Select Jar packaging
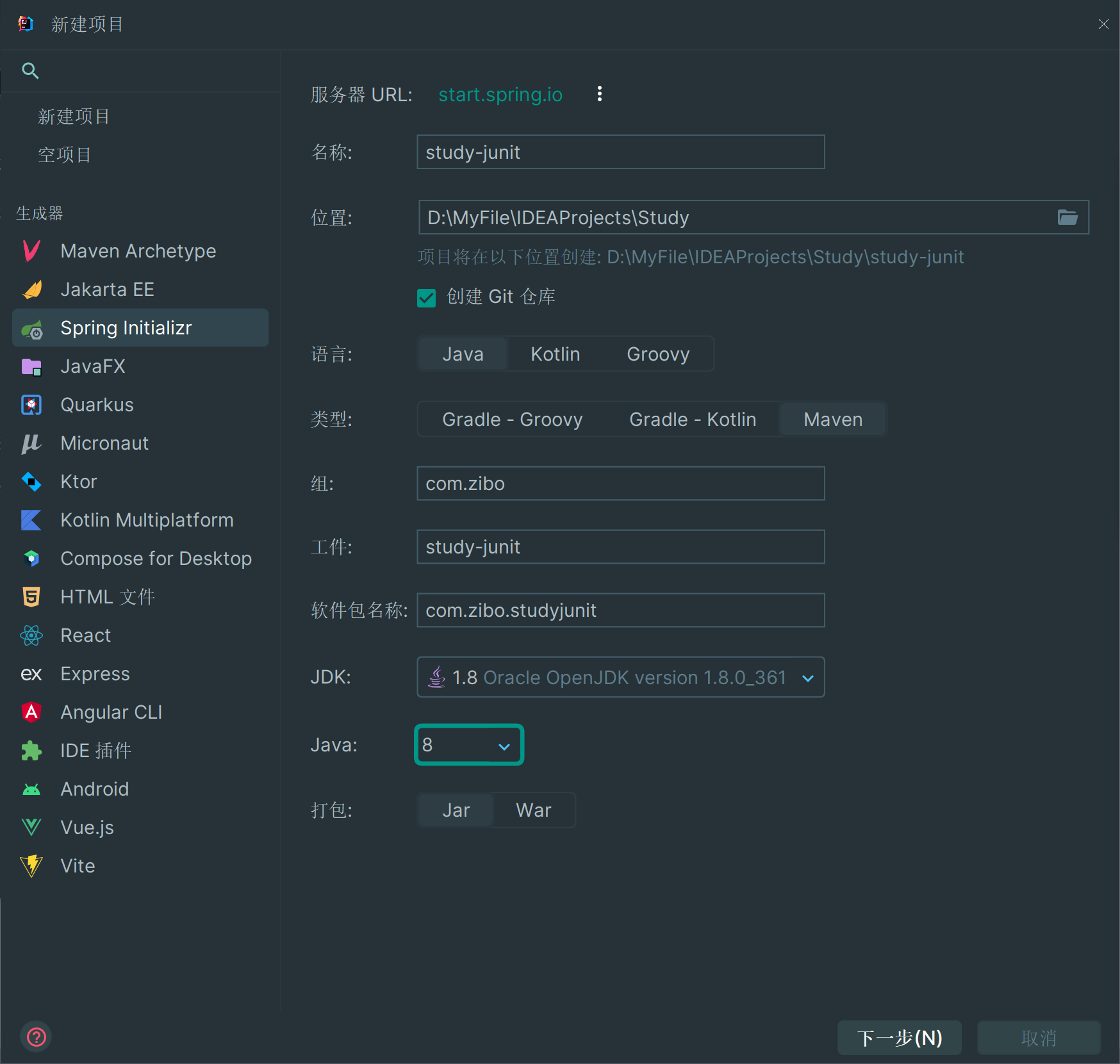 tap(456, 810)
